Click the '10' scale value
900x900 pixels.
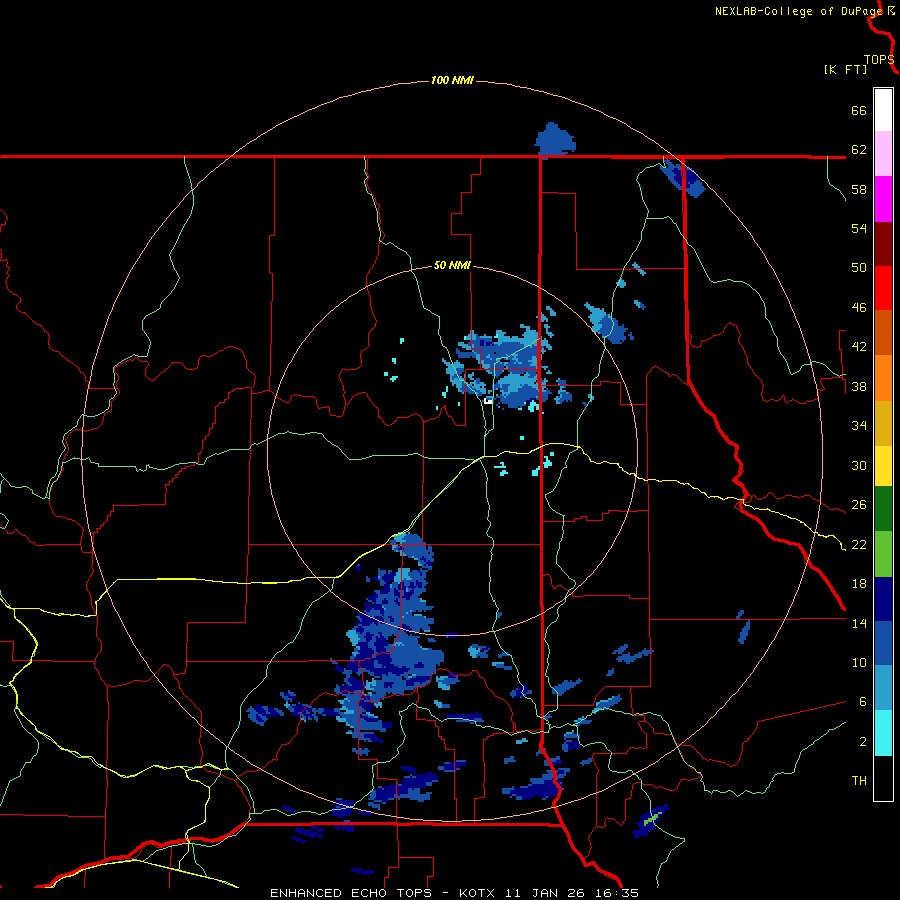coord(859,663)
